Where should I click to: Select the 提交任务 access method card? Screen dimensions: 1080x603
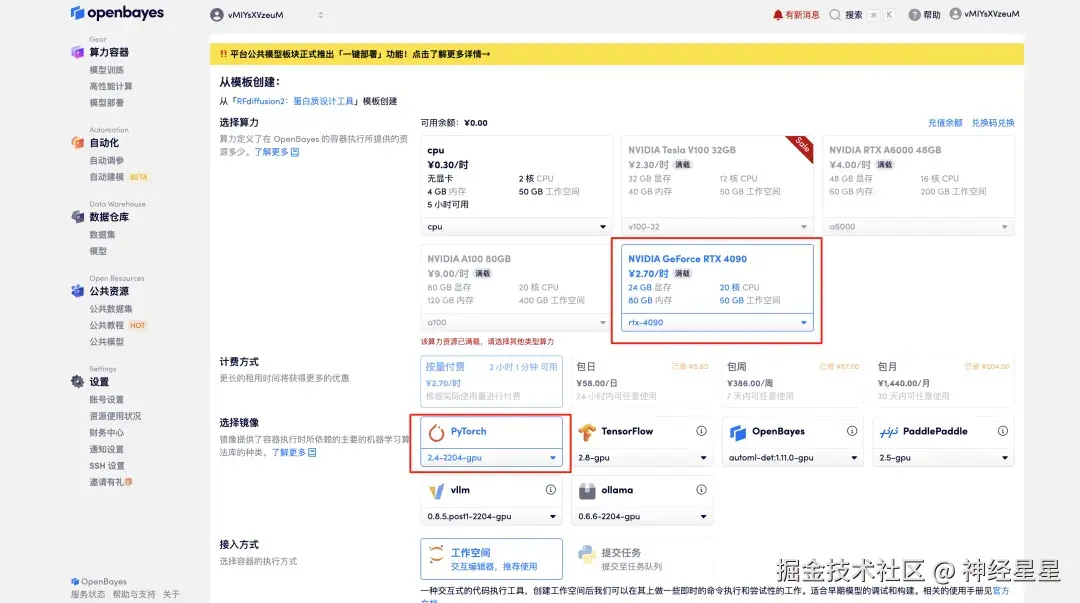[642, 559]
